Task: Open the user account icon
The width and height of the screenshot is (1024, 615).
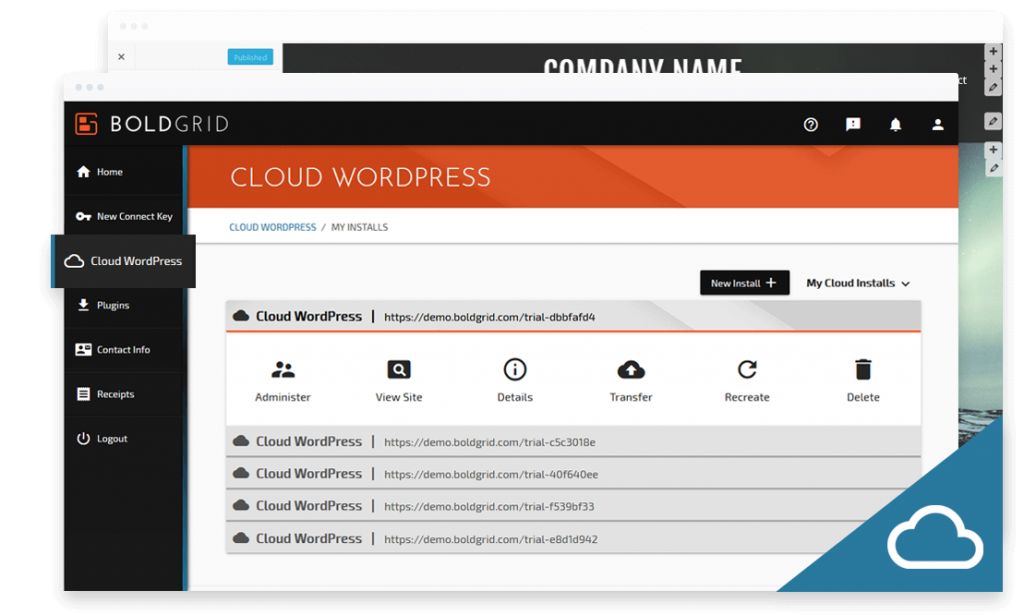Action: point(937,124)
